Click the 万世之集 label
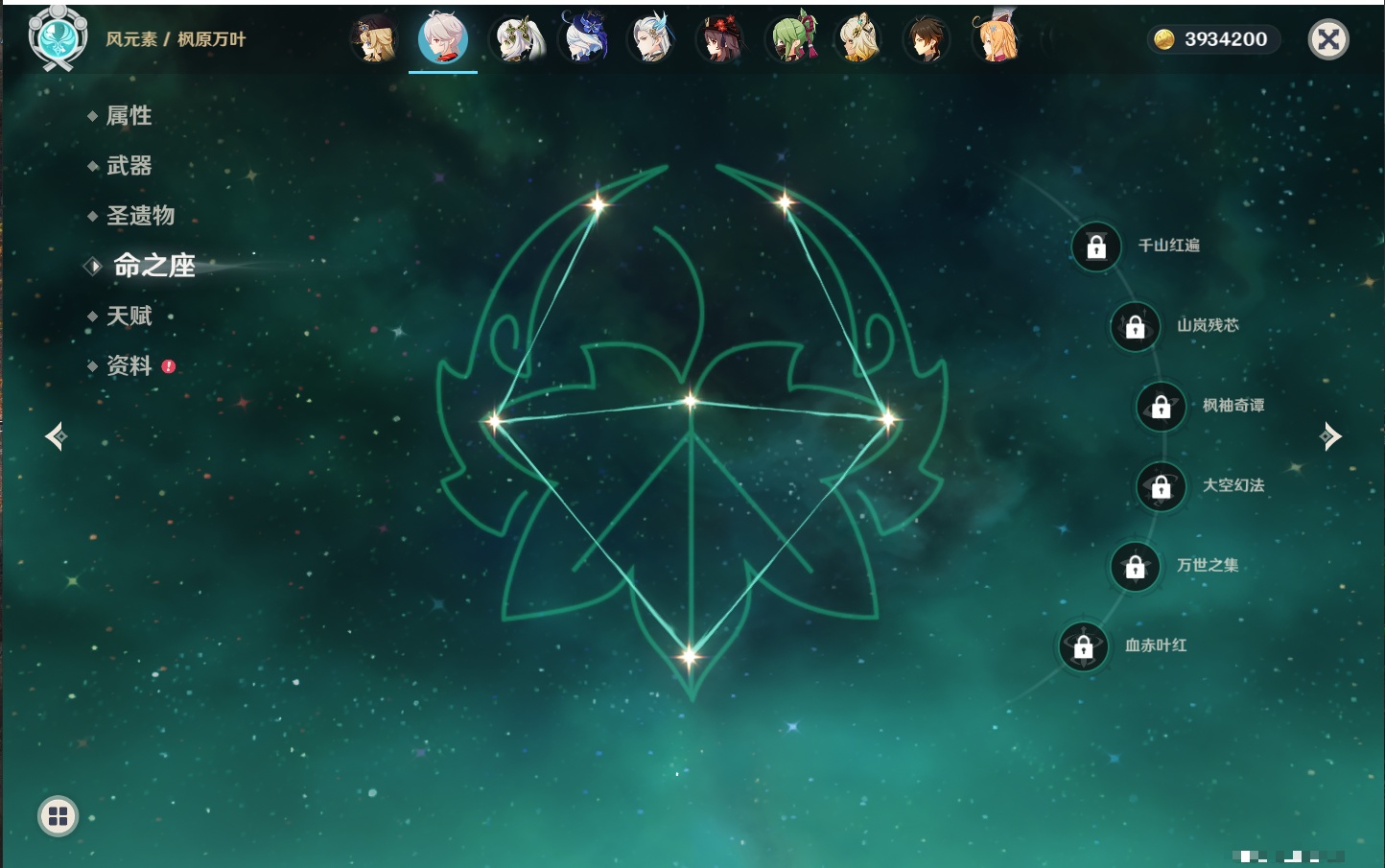Screen dimensions: 1385x868 tap(1208, 565)
